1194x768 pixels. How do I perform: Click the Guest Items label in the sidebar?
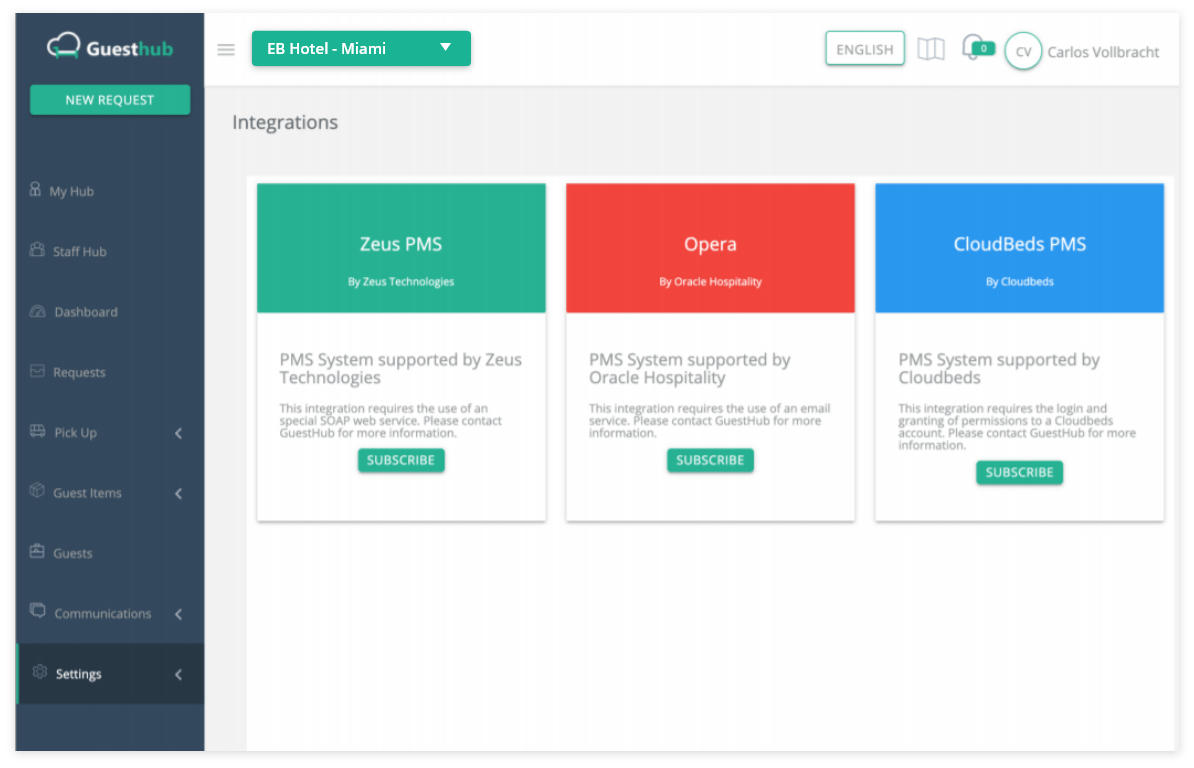pos(88,493)
